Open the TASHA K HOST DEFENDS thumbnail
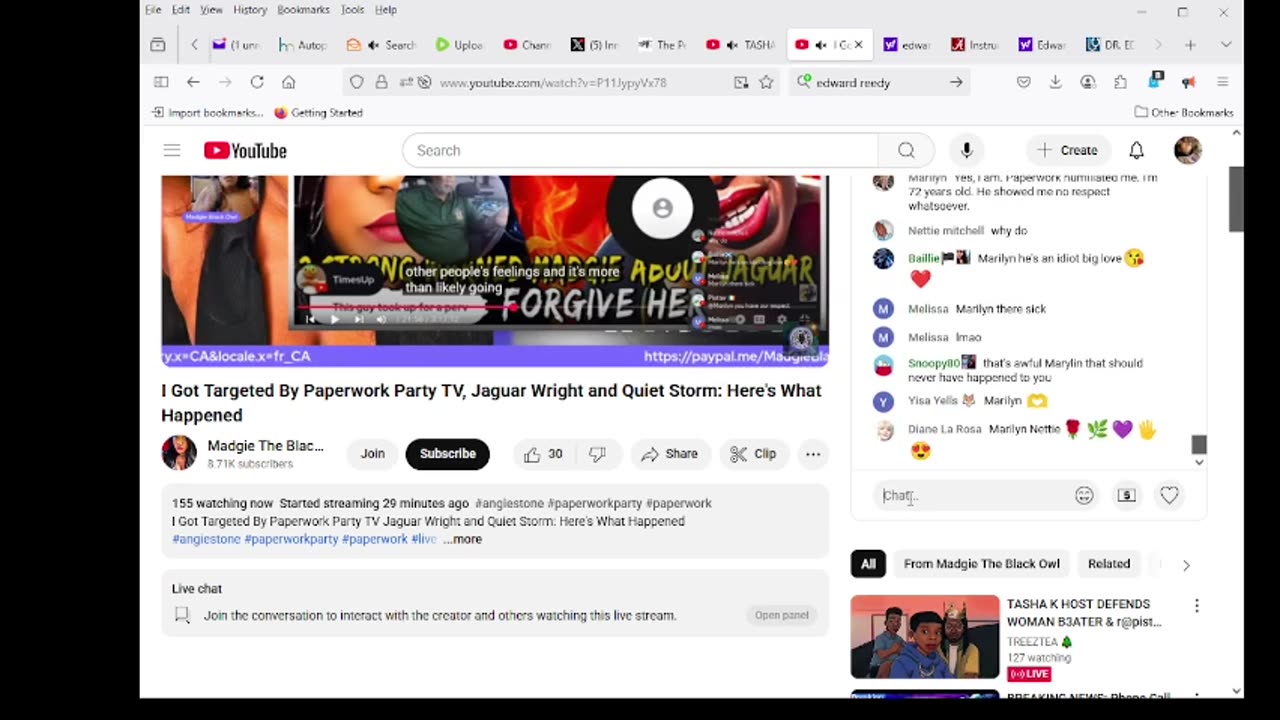The image size is (1280, 720). 924,637
